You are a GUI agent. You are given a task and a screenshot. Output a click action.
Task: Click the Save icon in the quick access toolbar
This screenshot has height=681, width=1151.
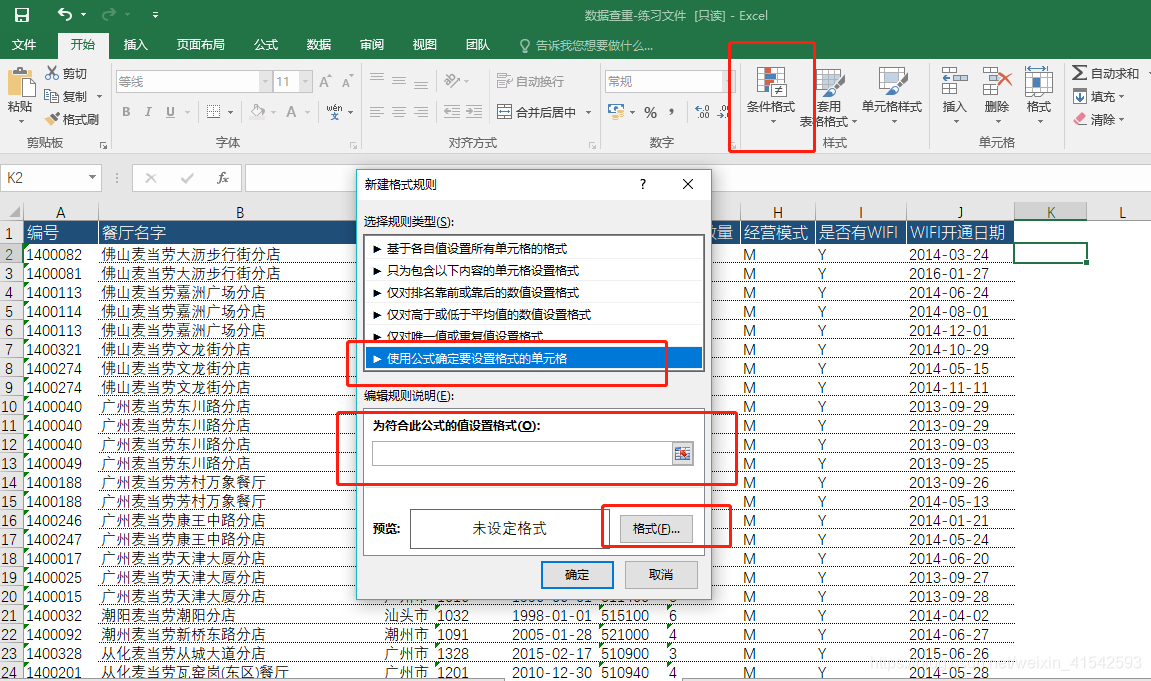coord(22,15)
